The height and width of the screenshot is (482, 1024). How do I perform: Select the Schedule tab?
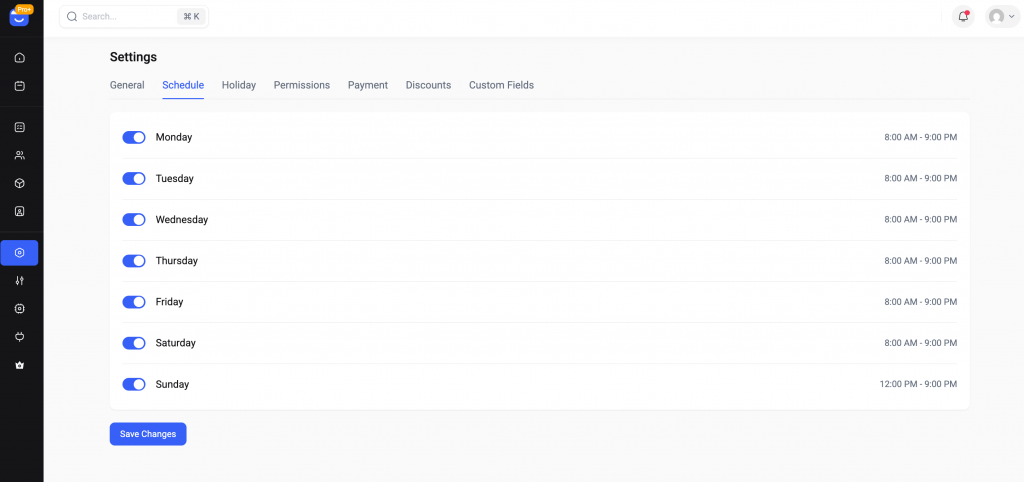(x=183, y=85)
